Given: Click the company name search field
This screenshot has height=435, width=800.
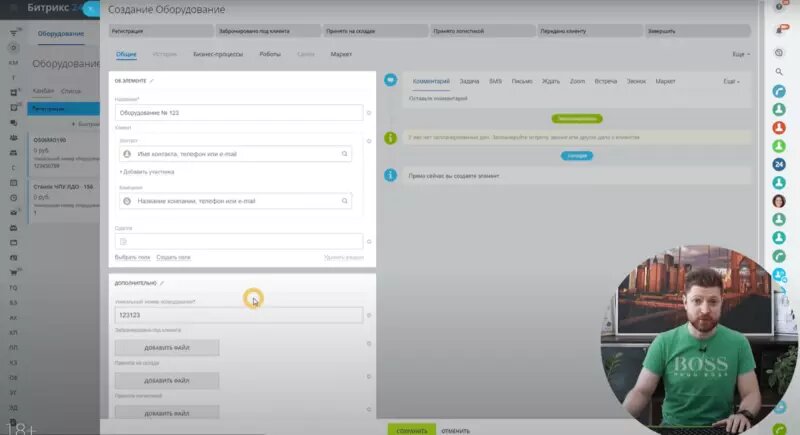Looking at the screenshot, I should click(x=235, y=201).
